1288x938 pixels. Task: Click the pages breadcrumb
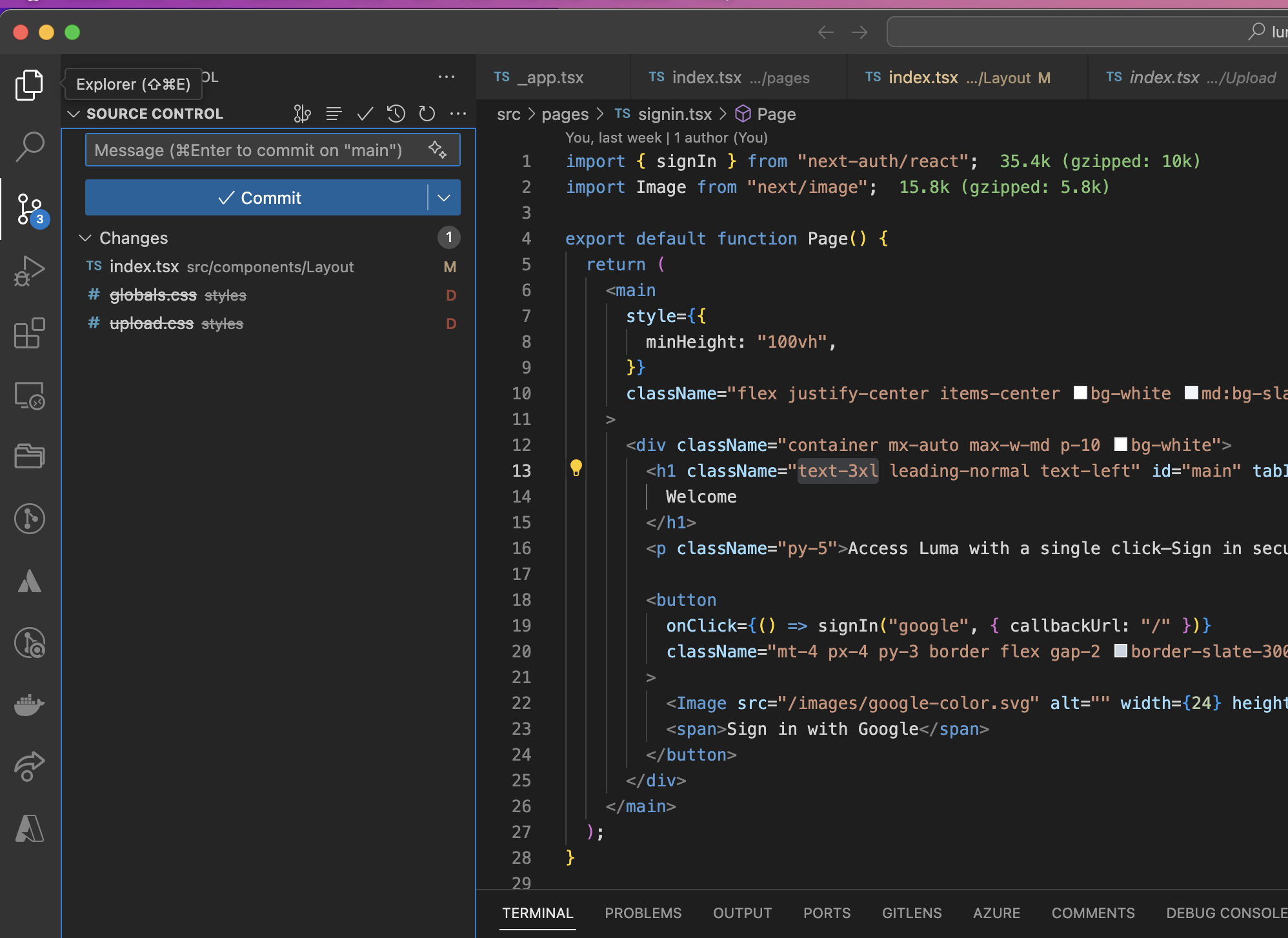coord(565,114)
